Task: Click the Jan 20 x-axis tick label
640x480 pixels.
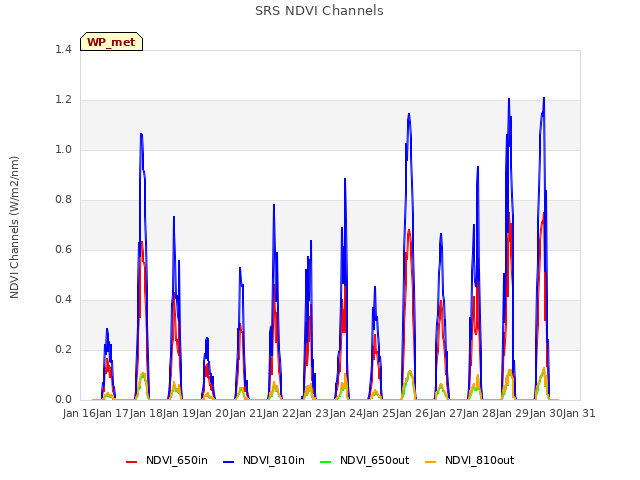Action: tap(213, 413)
